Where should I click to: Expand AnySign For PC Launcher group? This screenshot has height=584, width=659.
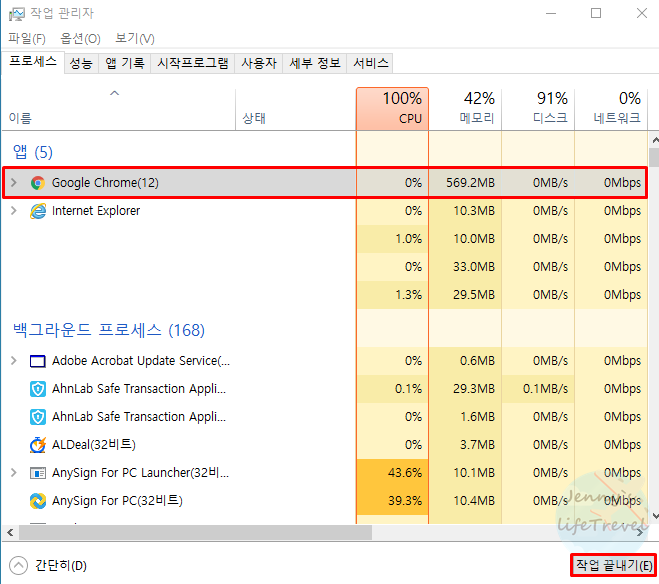(13, 473)
